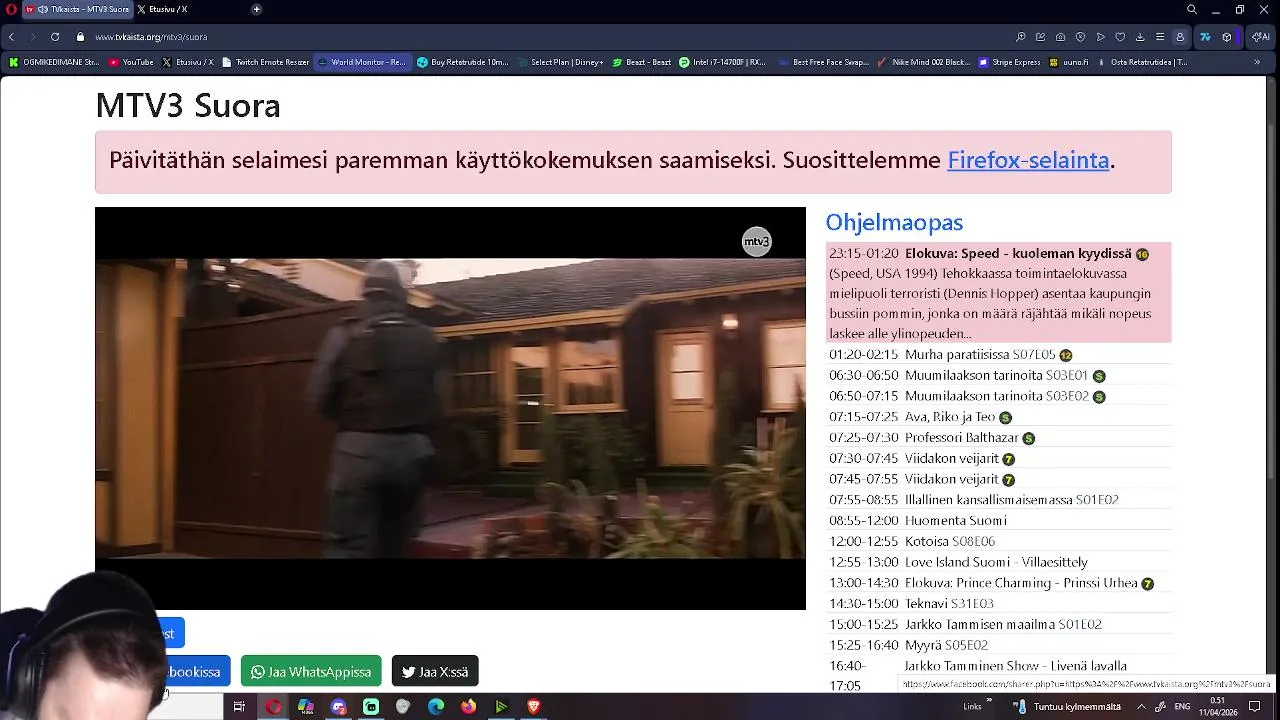
Task: Open Microsoft Edge from the taskbar
Action: click(x=435, y=707)
